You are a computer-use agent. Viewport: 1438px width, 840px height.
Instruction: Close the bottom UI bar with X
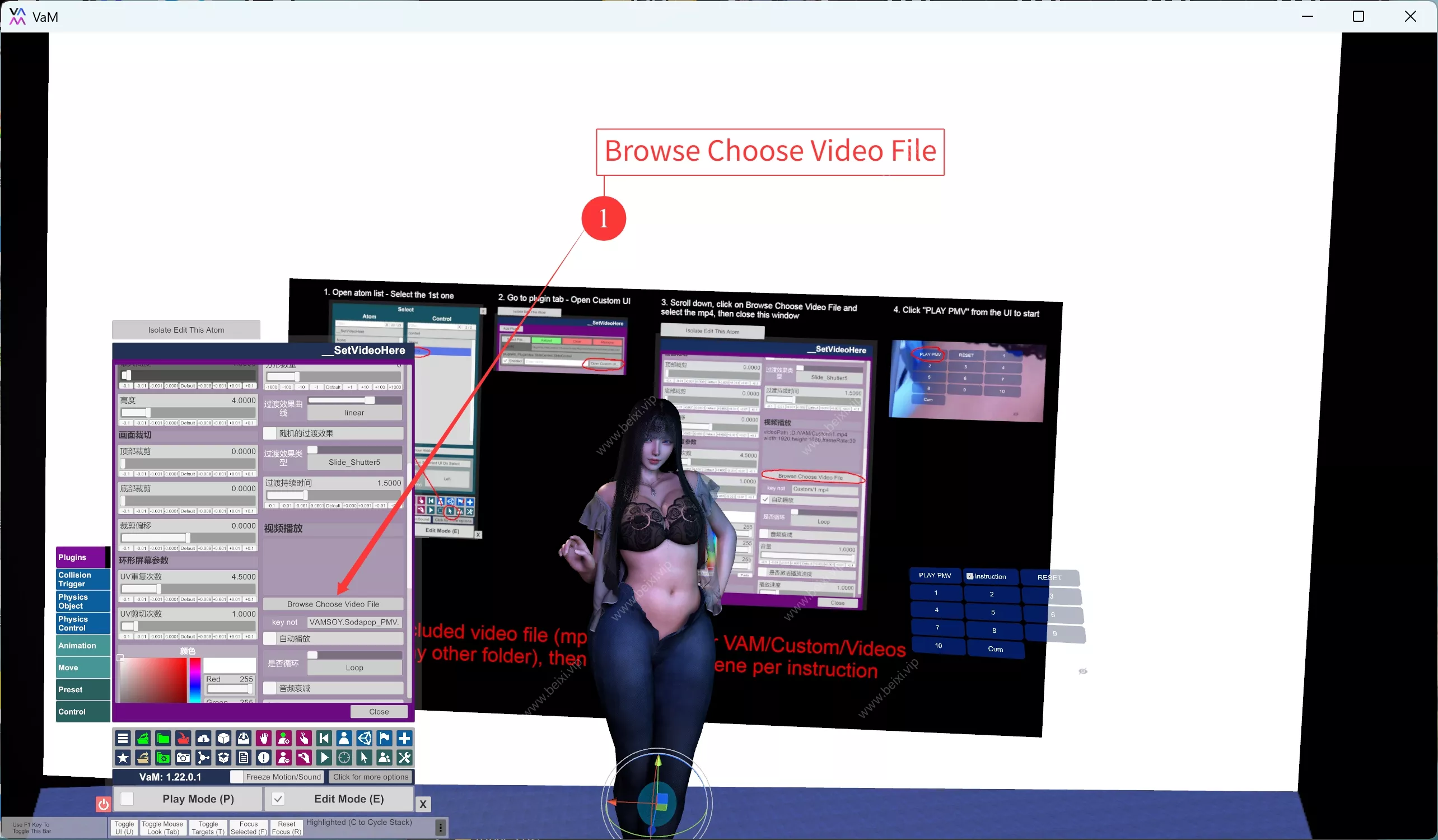pyautogui.click(x=423, y=804)
